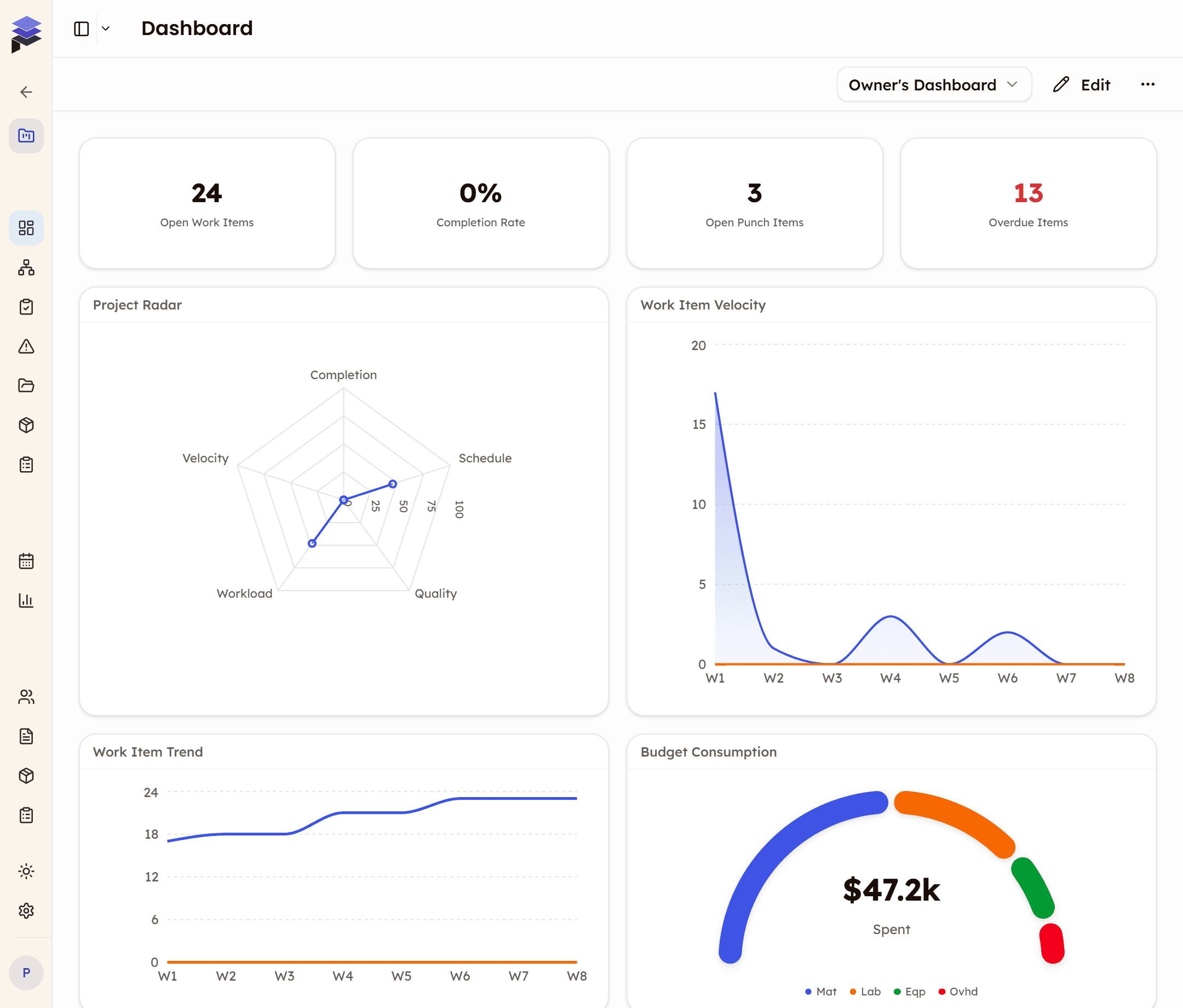Click the blue Mat legend item
This screenshot has width=1183, height=1008.
[820, 992]
